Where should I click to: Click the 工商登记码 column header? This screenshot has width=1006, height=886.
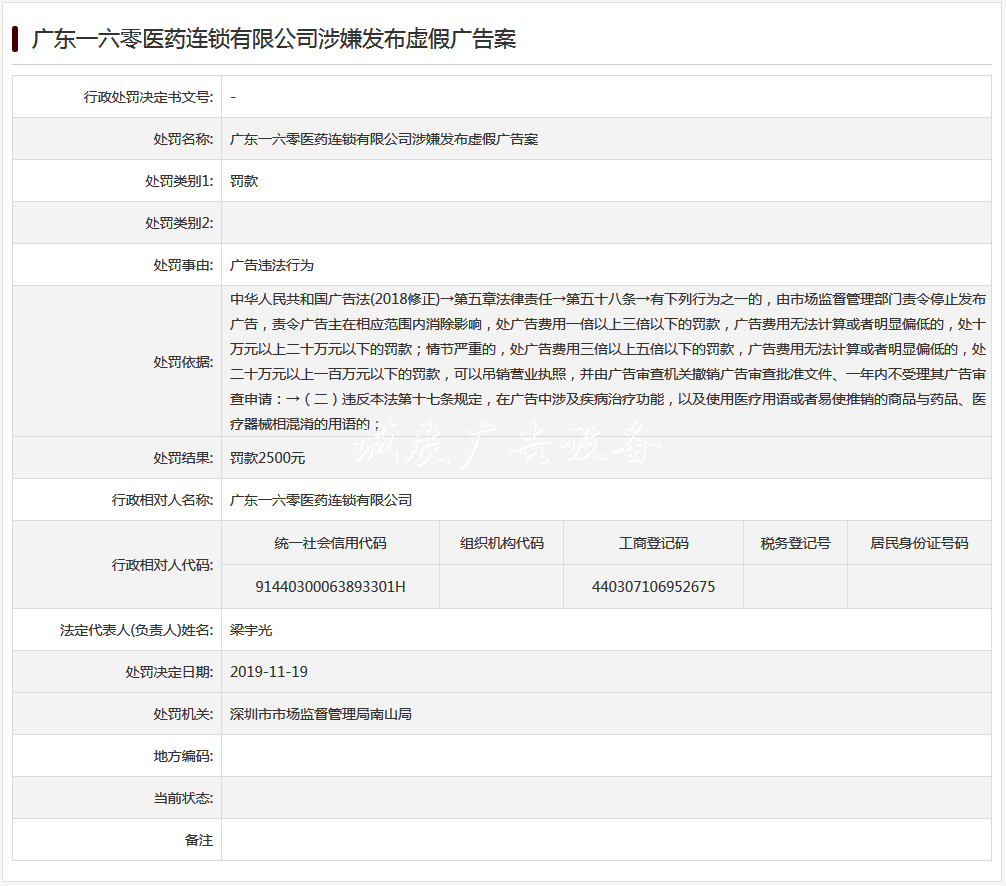tap(653, 543)
